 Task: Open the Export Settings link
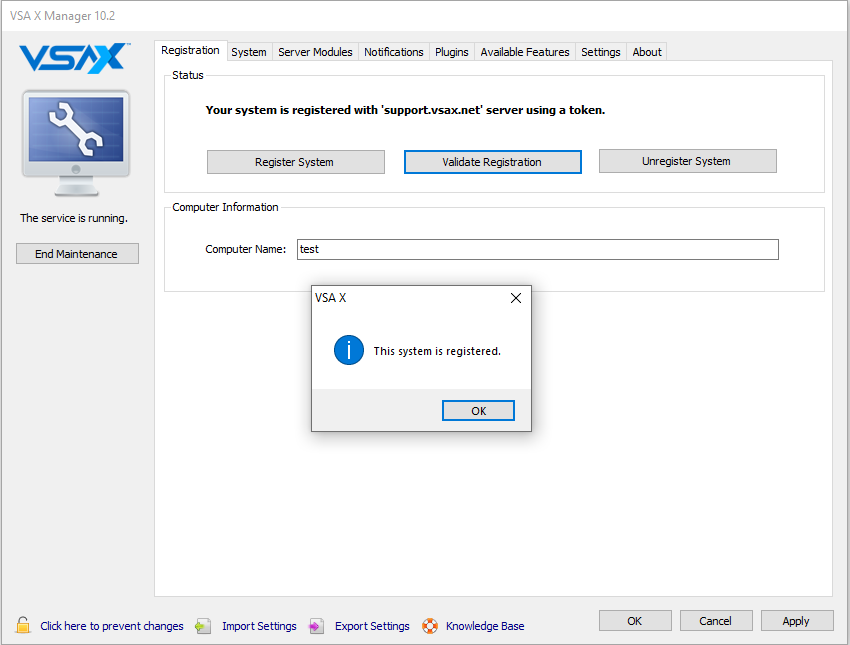[372, 626]
